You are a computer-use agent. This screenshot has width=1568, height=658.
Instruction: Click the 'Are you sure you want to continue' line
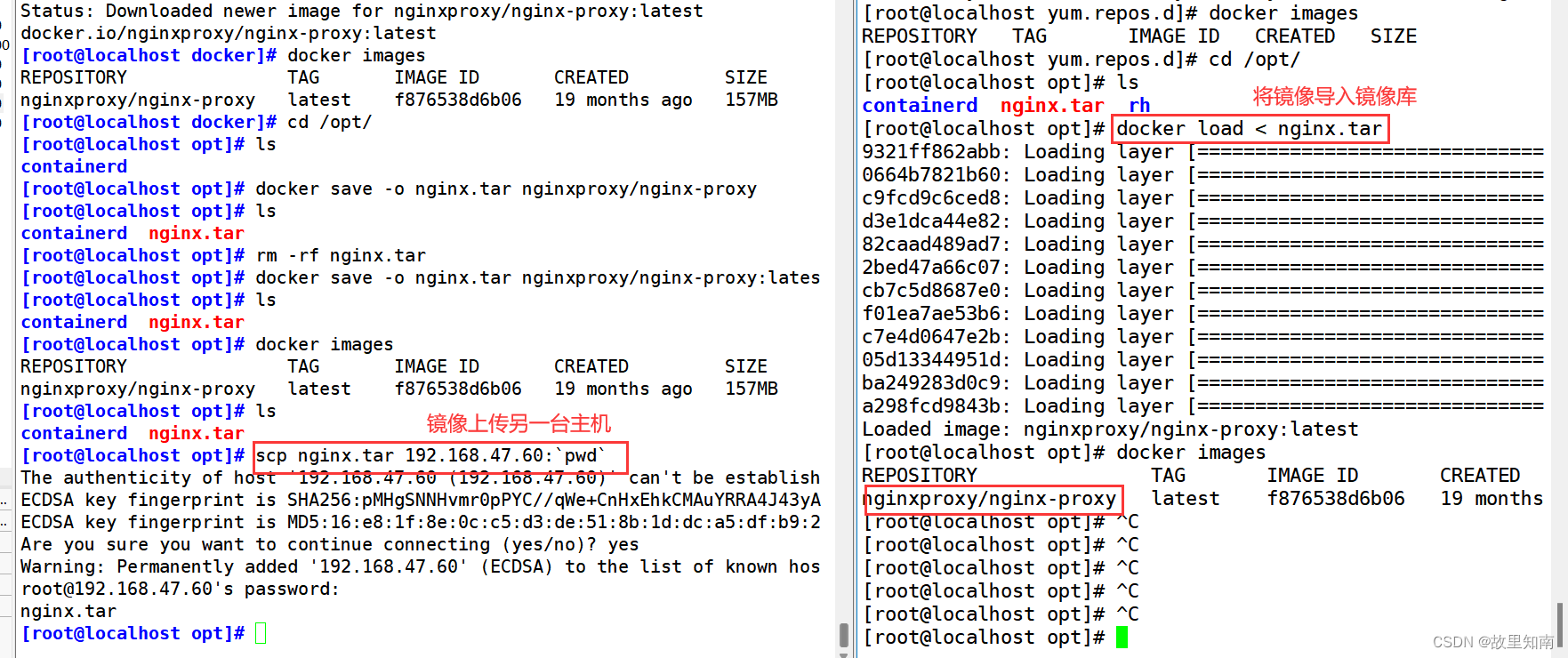tap(330, 544)
